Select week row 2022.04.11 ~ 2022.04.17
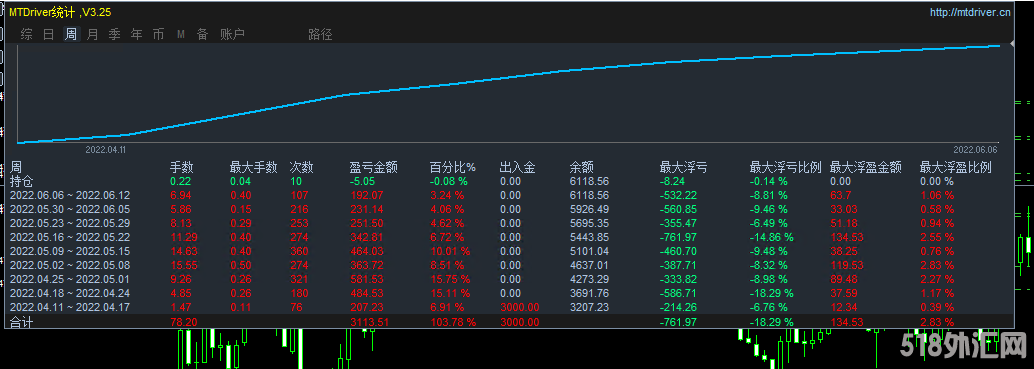Screen dimensions: 1034x369 tap(71, 307)
